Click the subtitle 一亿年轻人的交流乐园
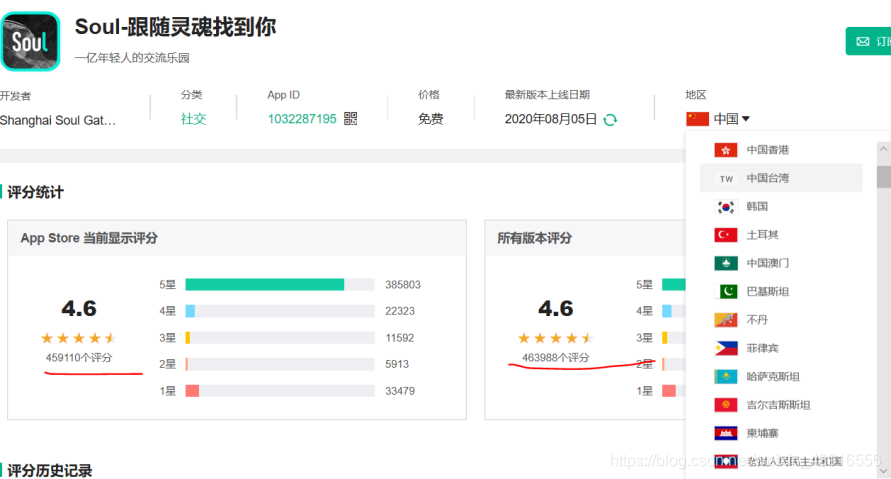The image size is (891, 479). 132,58
